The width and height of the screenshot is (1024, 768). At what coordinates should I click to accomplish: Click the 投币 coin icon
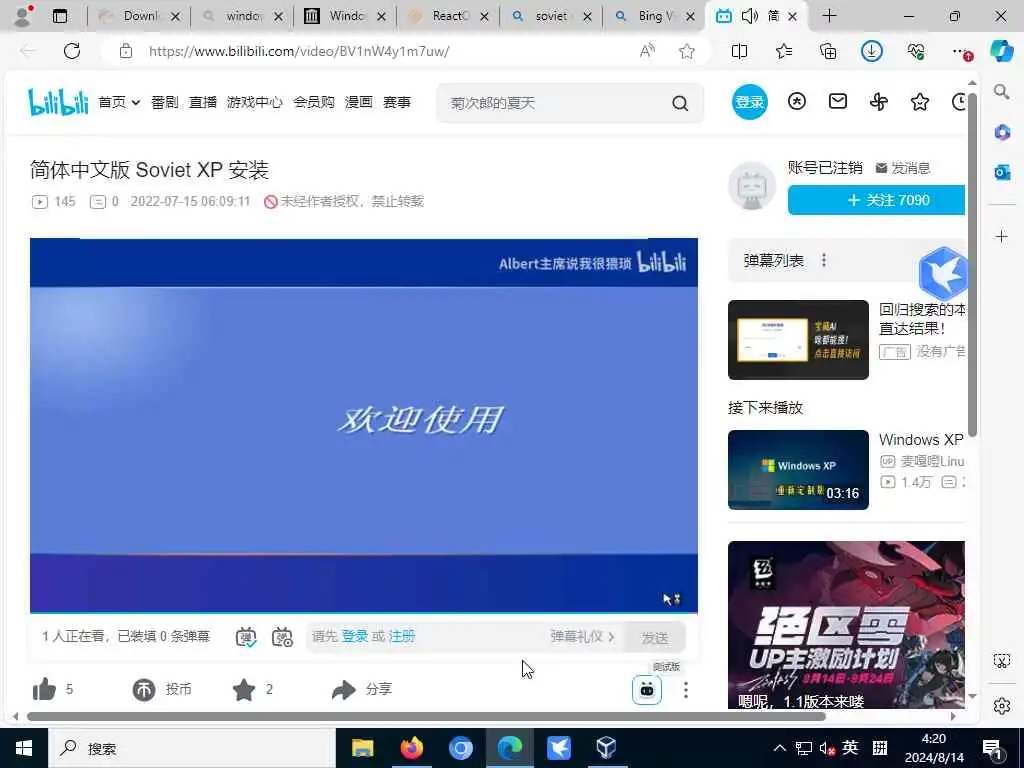click(144, 689)
